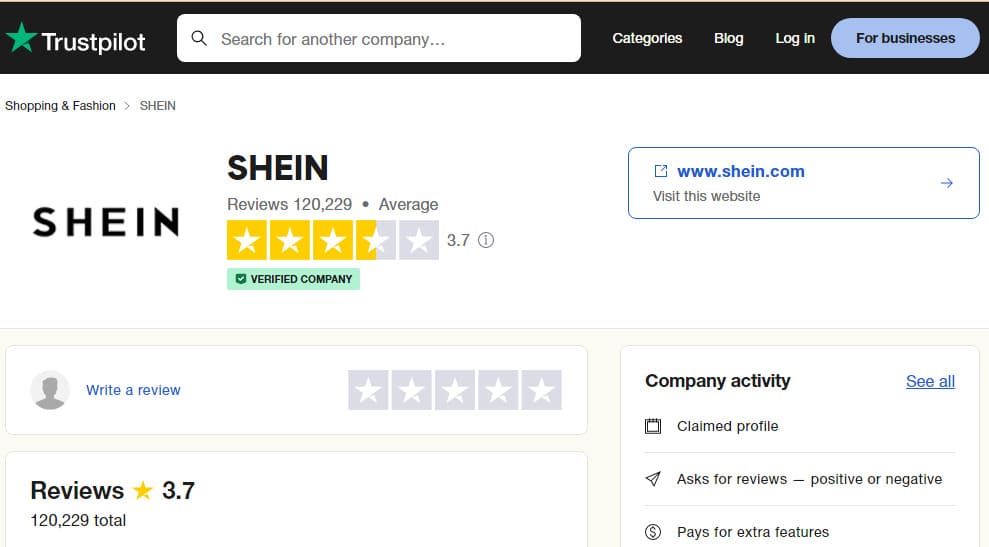
Task: Open the Blog page from the header
Action: [x=729, y=38]
